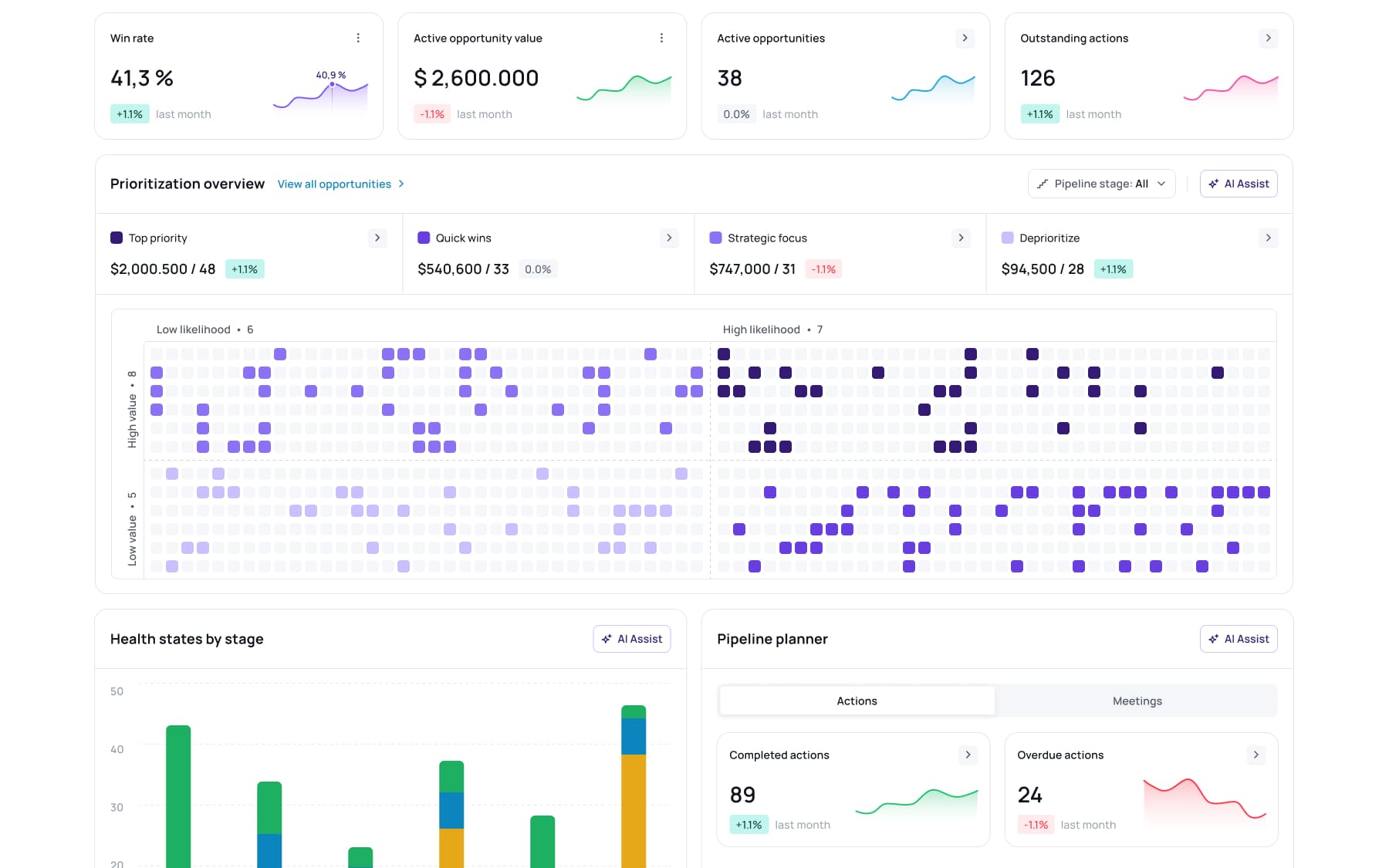Open Top priority details arrow
Screen dimensions: 1389x868
point(377,238)
